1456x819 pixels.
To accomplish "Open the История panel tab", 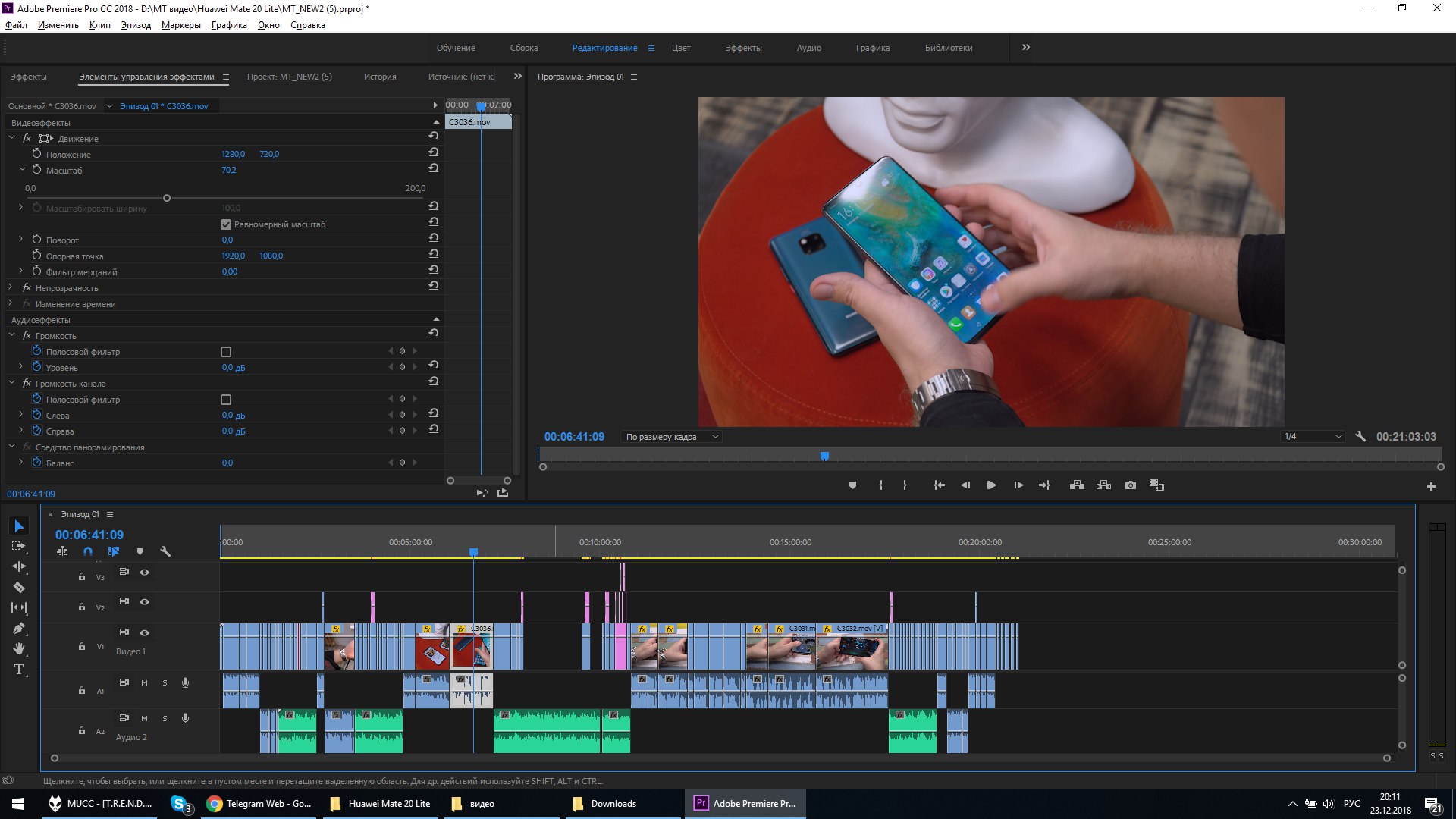I will click(x=380, y=77).
